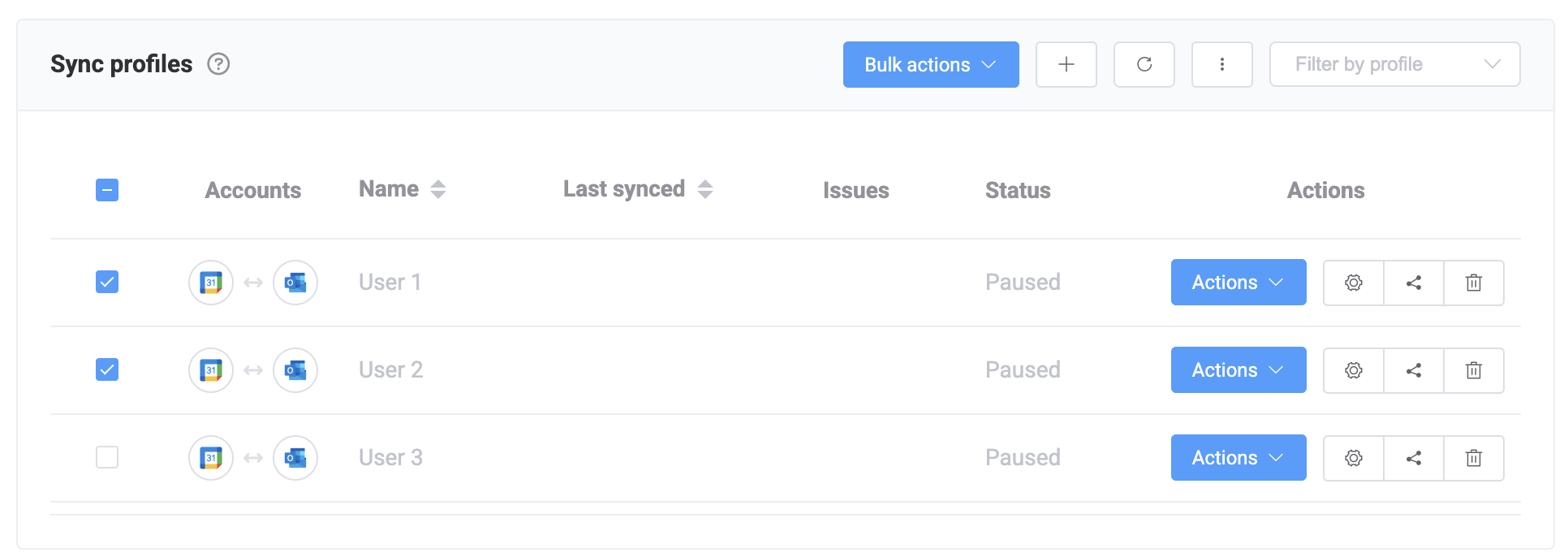Delete User 3's sync profile via trash icon
1568x557 pixels.
[x=1474, y=457]
